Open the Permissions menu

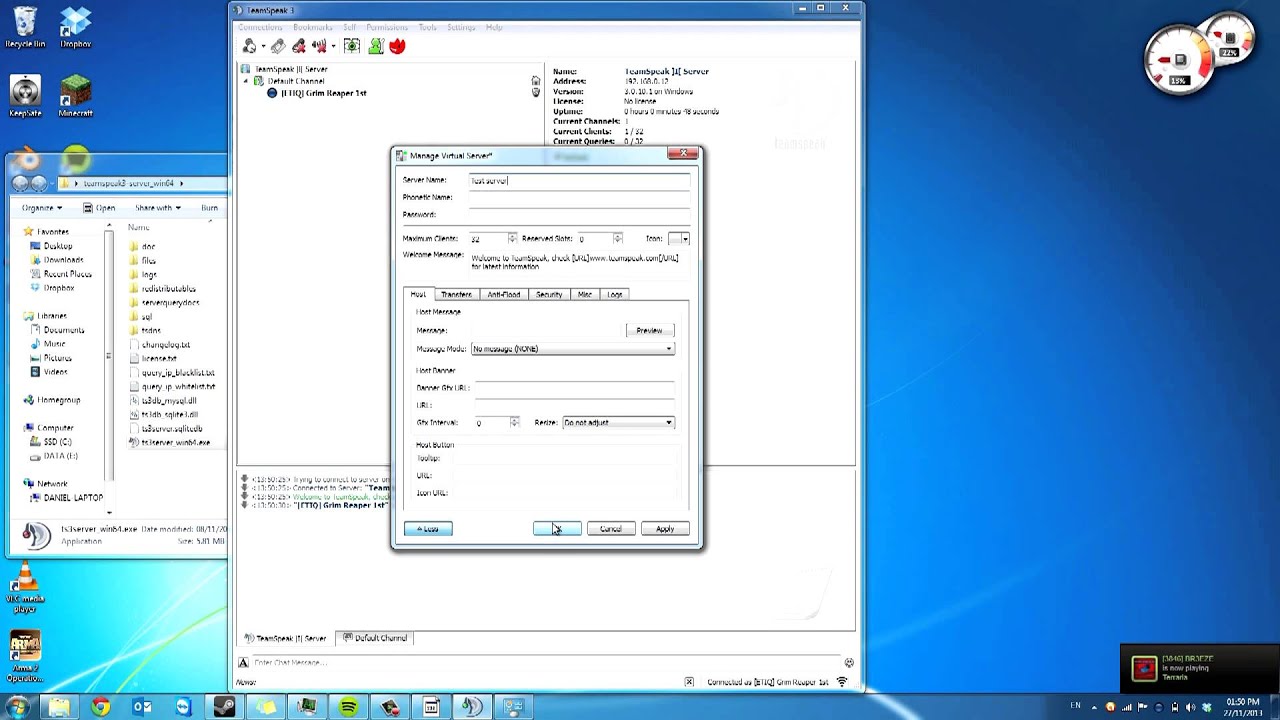click(x=387, y=27)
